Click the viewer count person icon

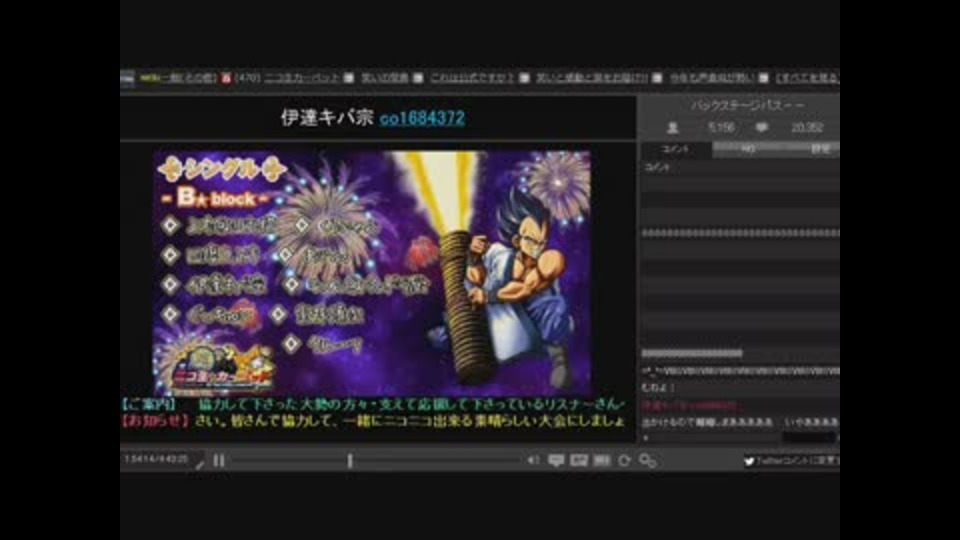672,127
